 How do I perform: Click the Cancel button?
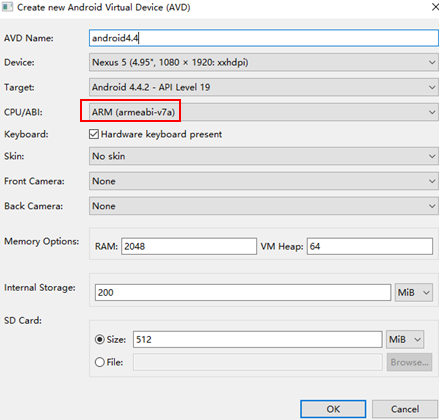pos(405,409)
